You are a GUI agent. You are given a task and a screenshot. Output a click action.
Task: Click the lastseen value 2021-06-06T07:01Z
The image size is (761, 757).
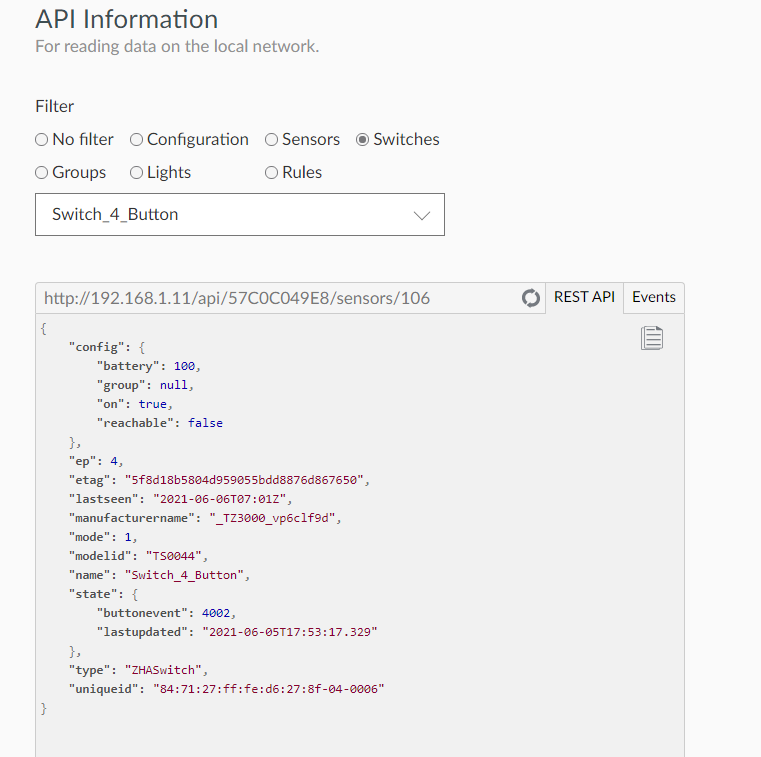[x=220, y=499]
